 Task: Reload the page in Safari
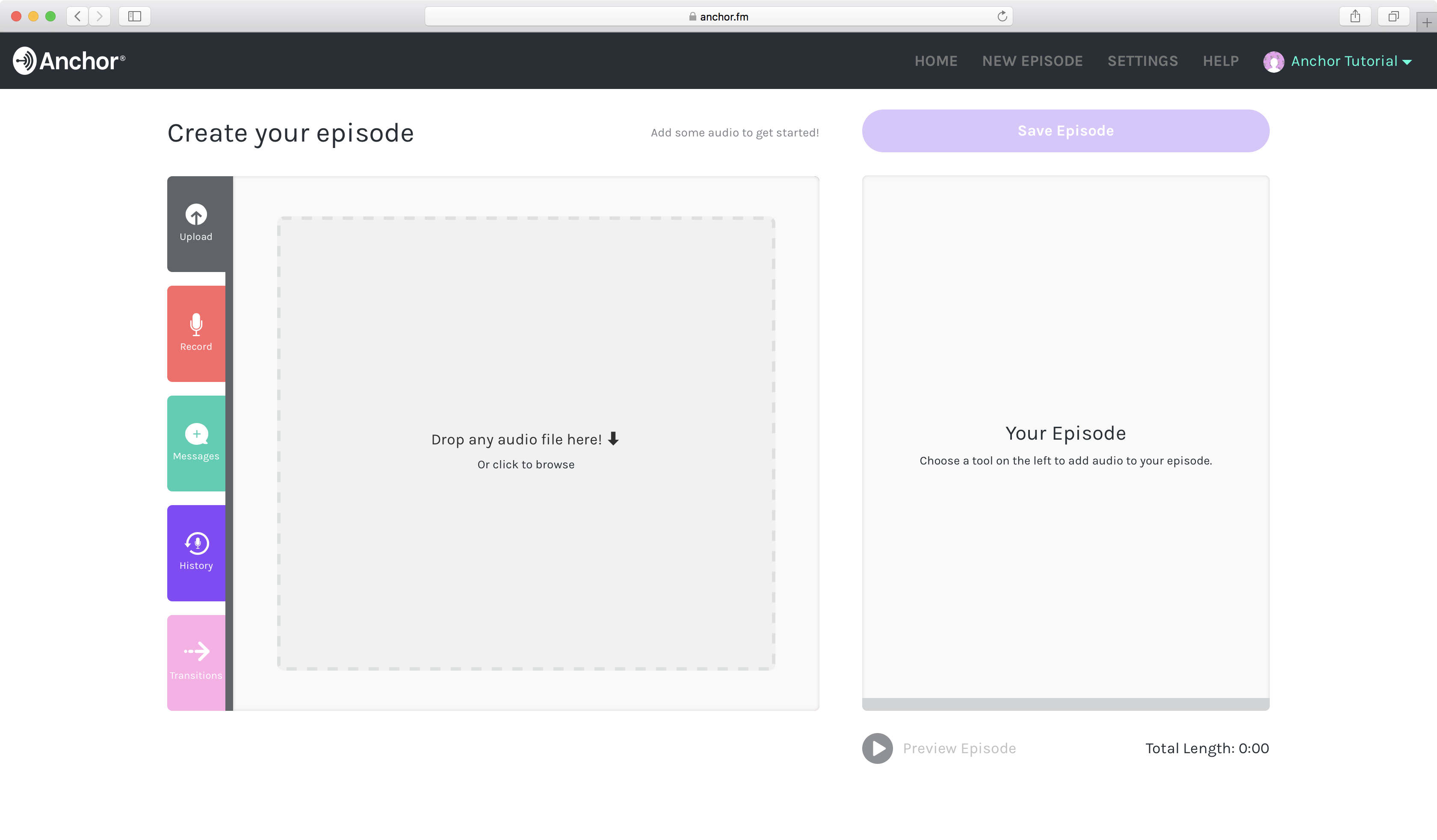click(x=1002, y=17)
